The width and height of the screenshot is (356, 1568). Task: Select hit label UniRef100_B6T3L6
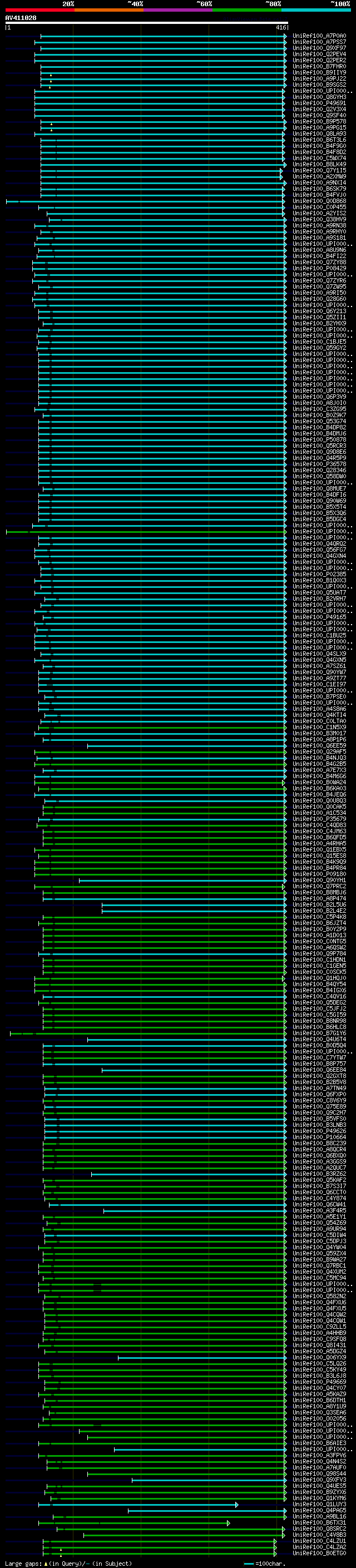[319, 140]
